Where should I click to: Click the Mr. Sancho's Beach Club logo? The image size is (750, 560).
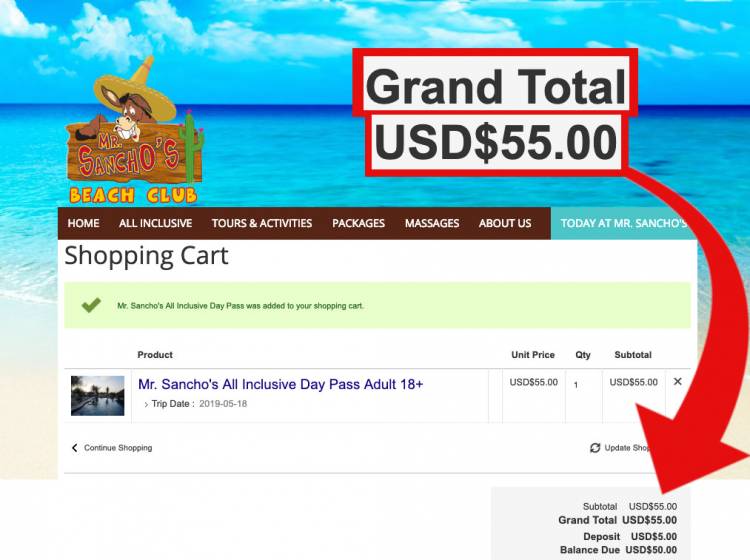point(135,131)
